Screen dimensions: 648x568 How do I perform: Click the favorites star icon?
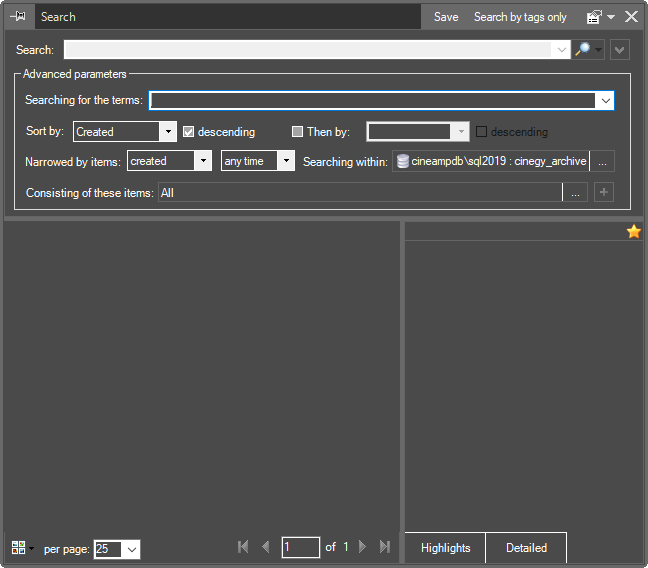point(633,231)
